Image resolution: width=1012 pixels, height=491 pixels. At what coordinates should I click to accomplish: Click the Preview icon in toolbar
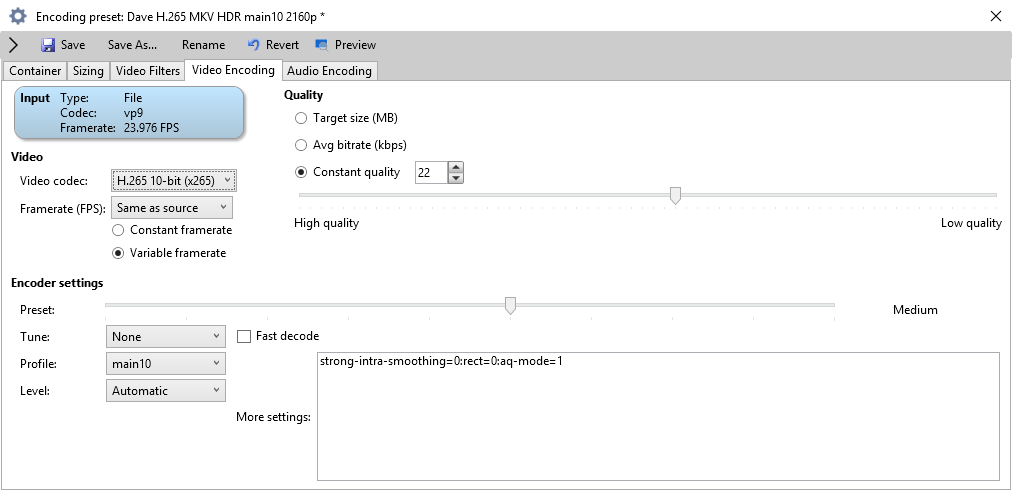[x=321, y=45]
